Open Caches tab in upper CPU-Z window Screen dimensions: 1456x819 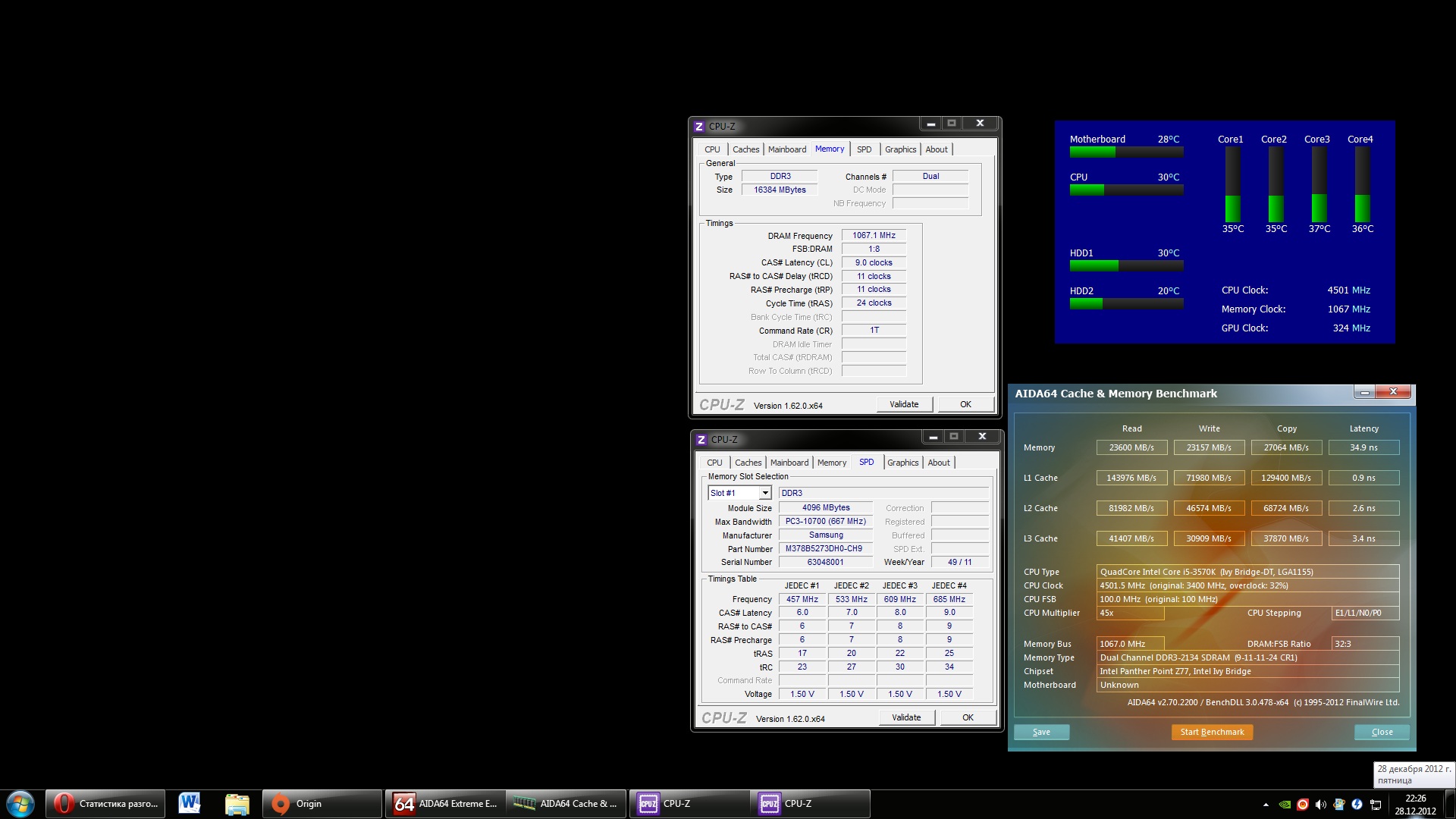click(x=745, y=149)
